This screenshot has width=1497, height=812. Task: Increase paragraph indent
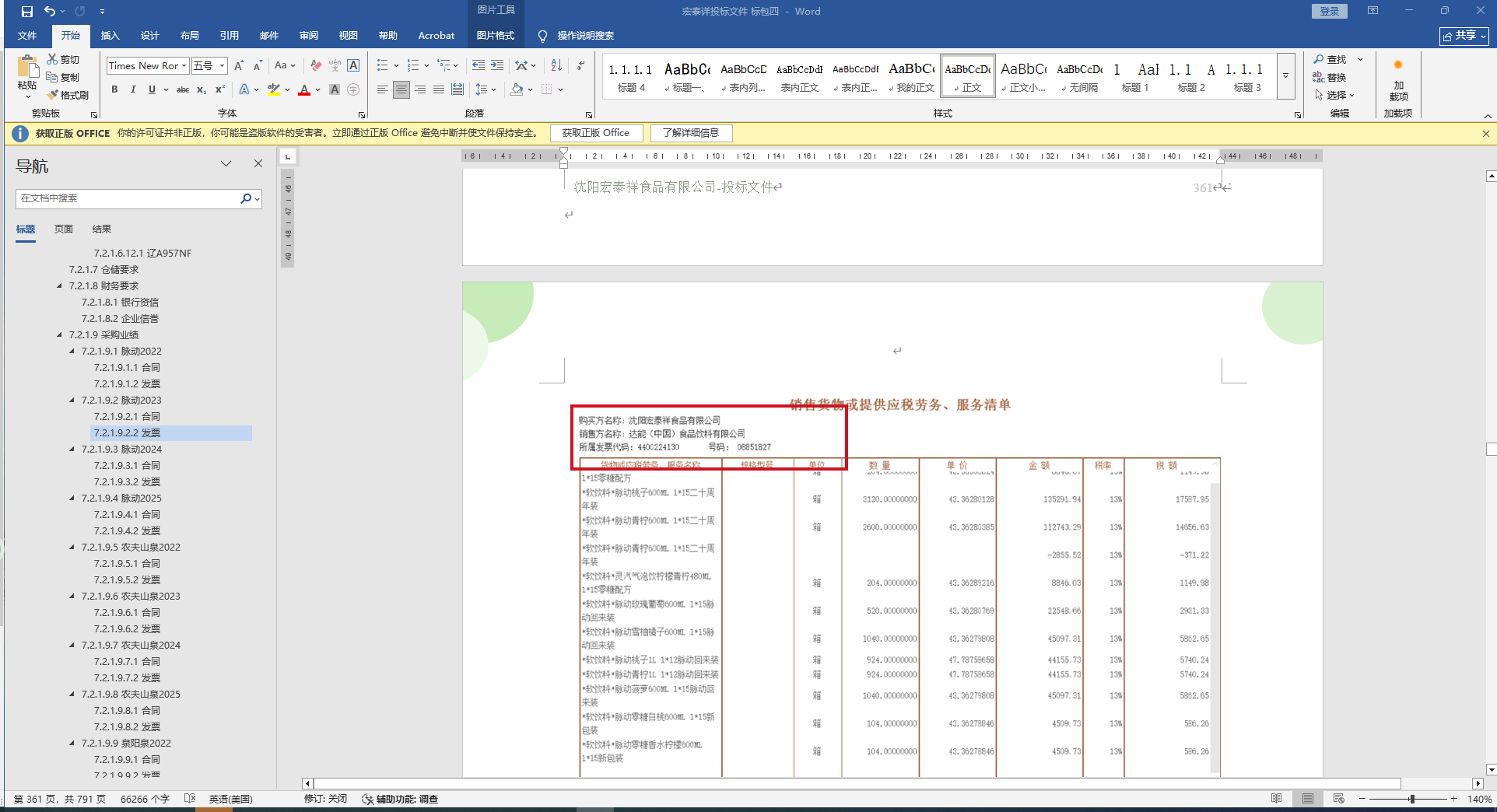click(497, 66)
